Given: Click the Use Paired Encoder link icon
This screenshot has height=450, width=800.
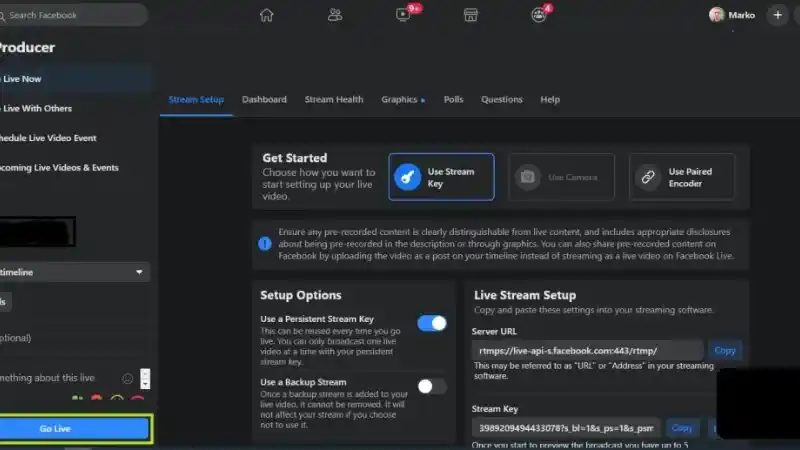Looking at the screenshot, I should click(648, 177).
